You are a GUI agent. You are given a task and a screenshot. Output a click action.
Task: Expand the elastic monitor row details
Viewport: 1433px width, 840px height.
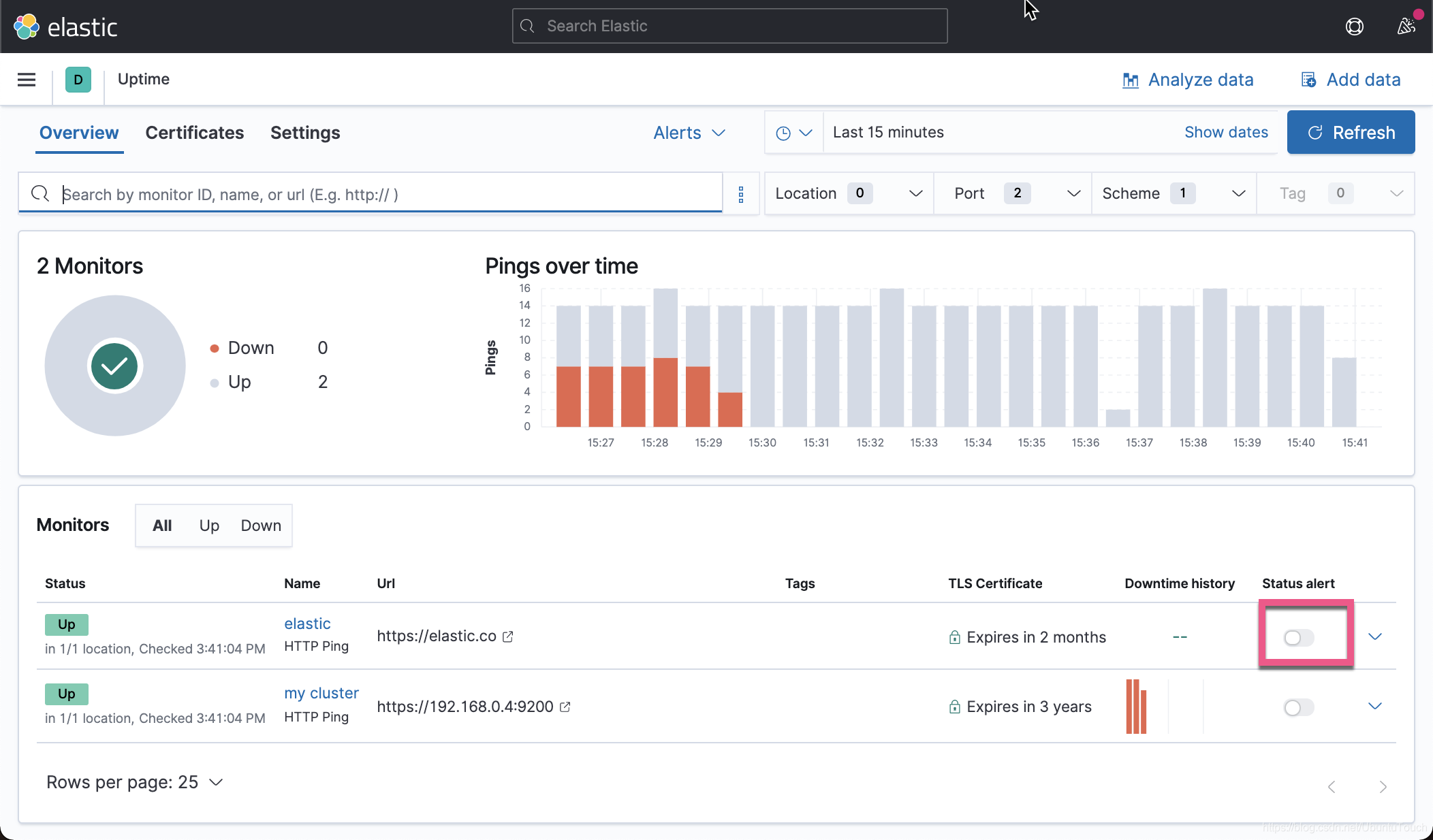tap(1374, 636)
